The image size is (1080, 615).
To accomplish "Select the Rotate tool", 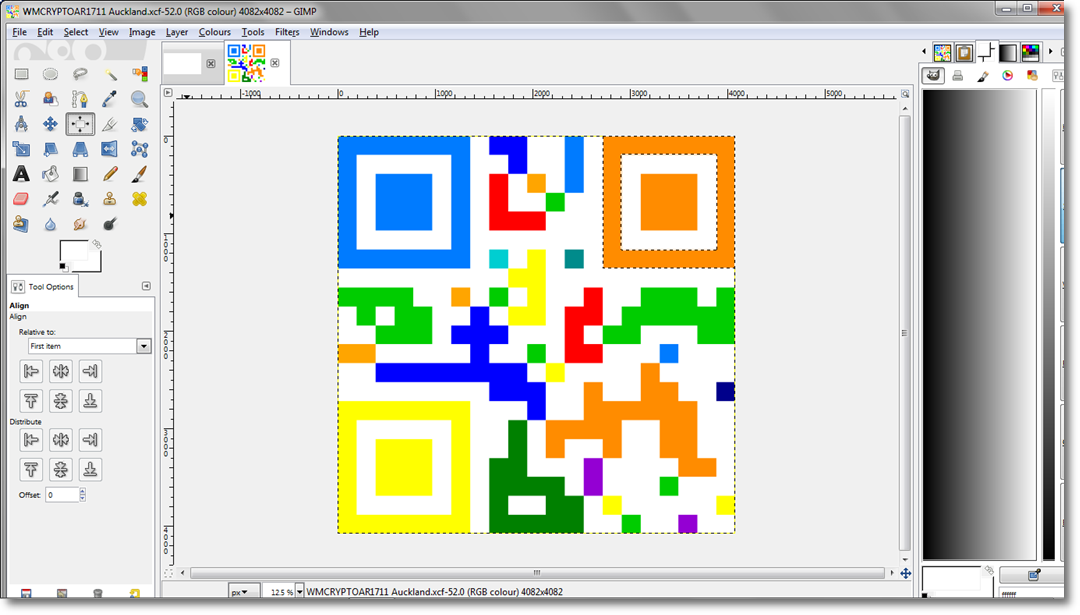I will [140, 124].
